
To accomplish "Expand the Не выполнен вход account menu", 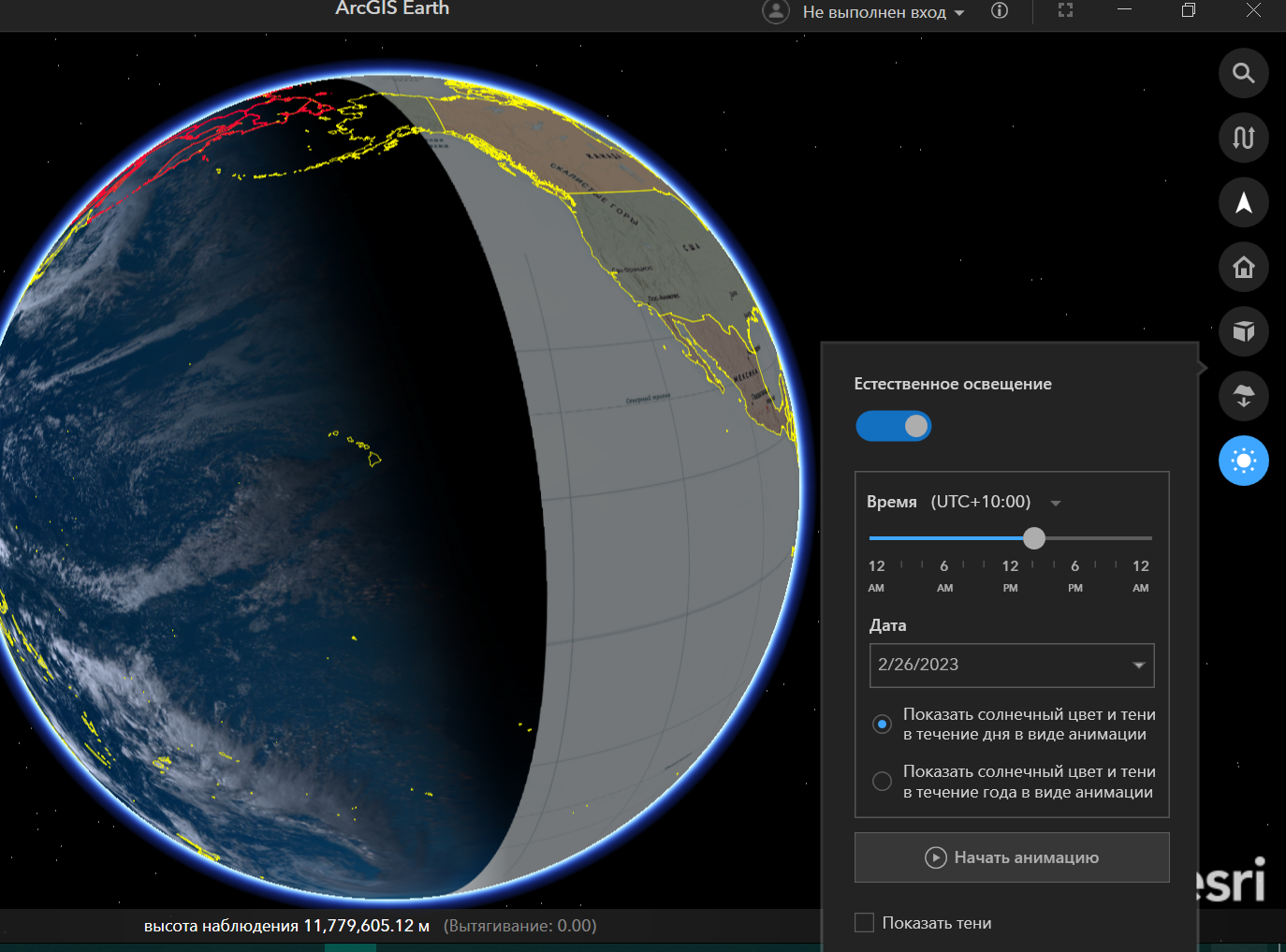I will tap(883, 12).
